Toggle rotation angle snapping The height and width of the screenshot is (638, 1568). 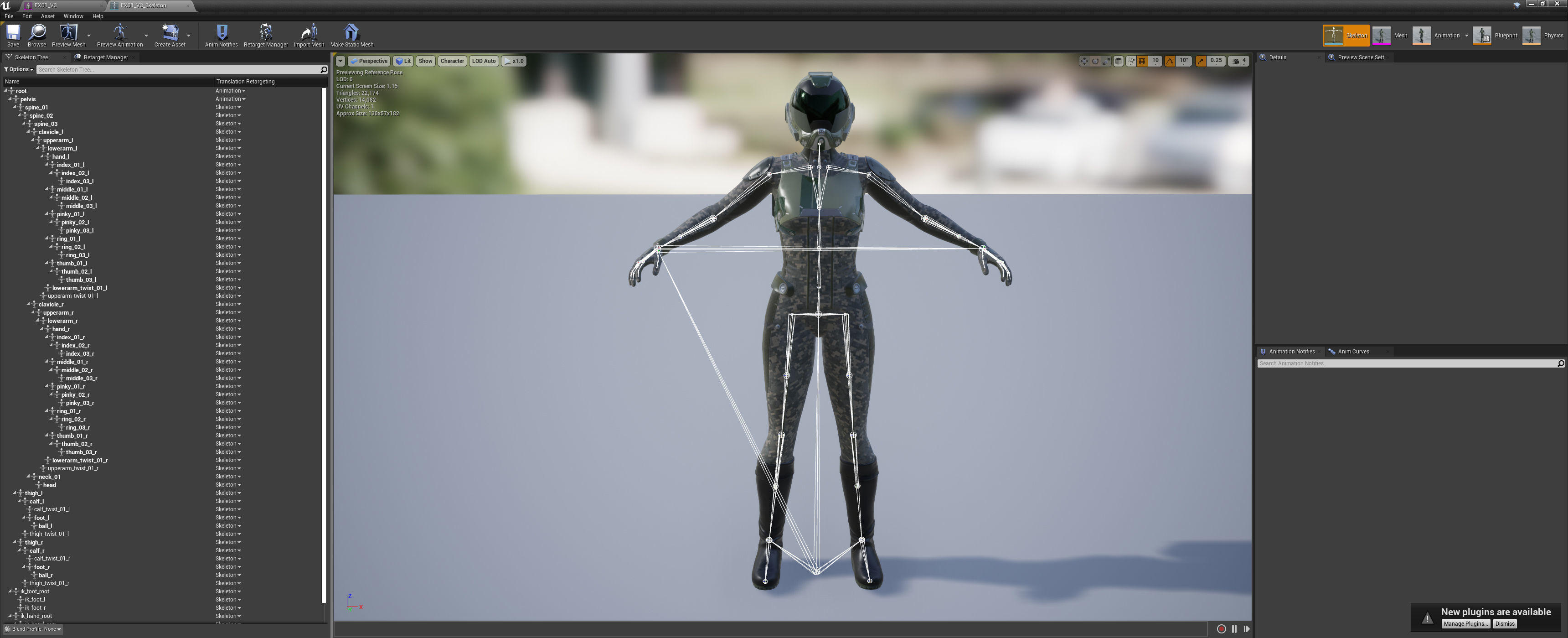[x=1169, y=61]
